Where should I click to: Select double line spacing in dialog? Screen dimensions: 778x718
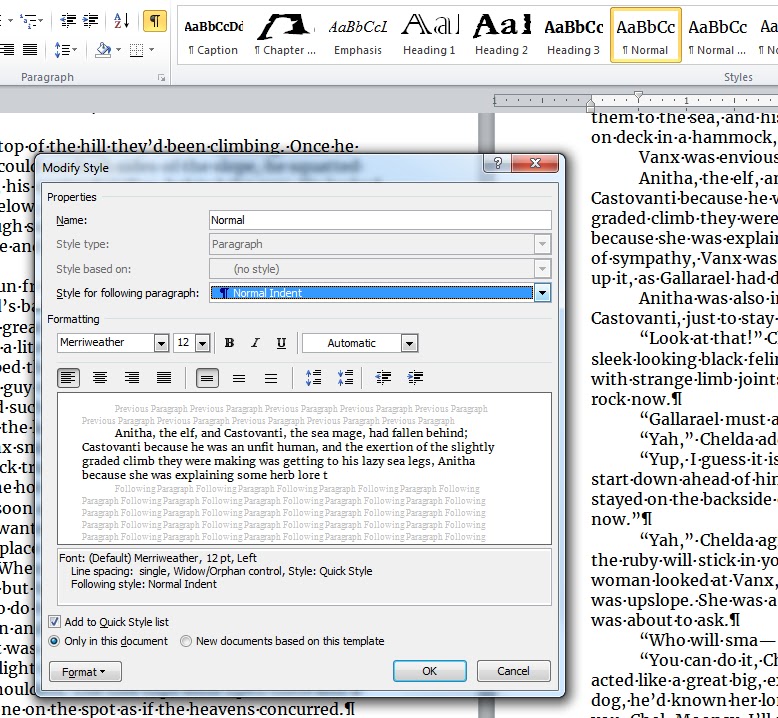point(271,378)
